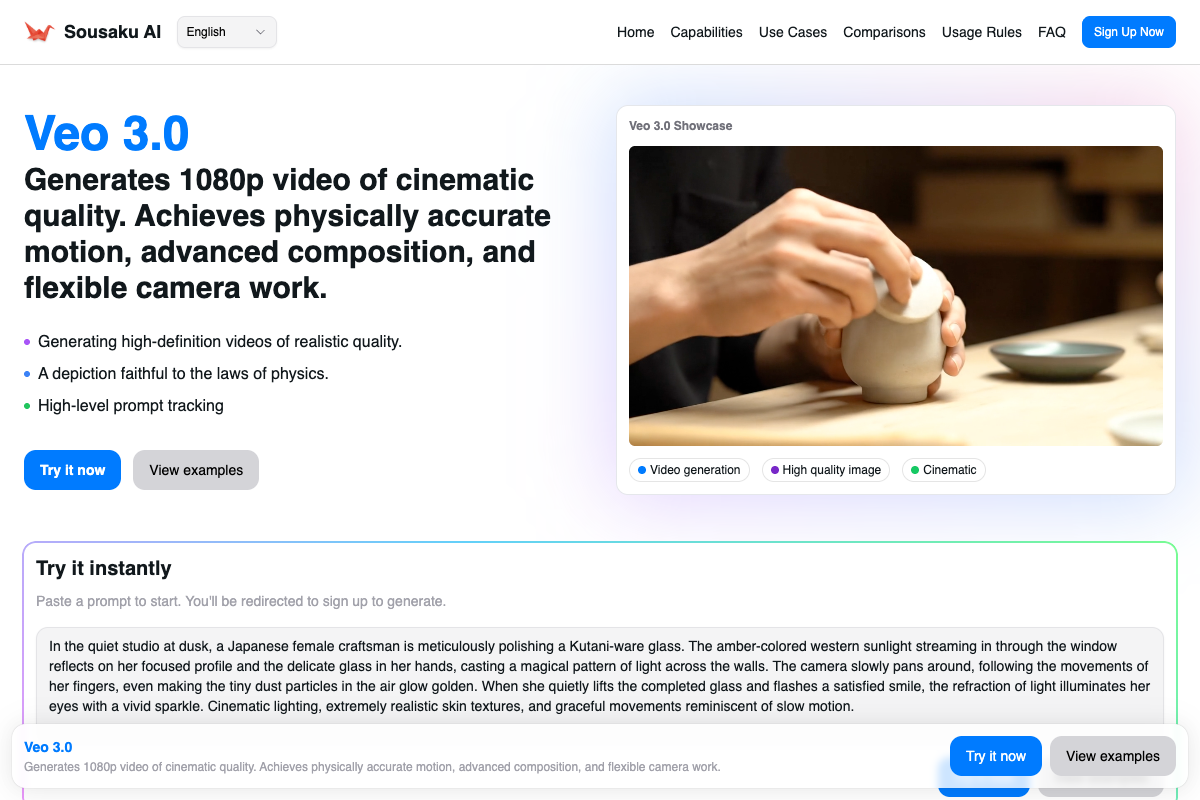Select the High quality image tag
Viewport: 1200px width, 800px height.
pyautogui.click(x=826, y=470)
